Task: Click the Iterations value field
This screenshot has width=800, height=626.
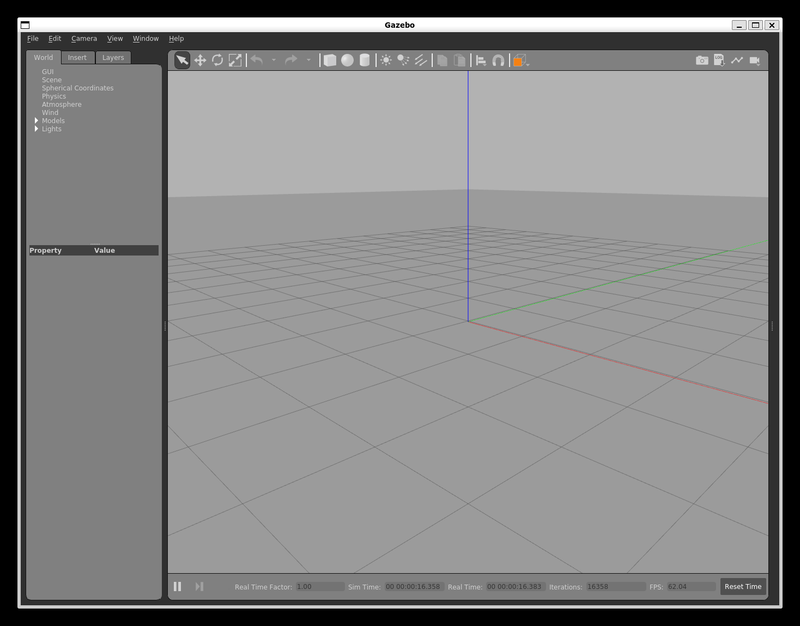Action: (x=615, y=586)
